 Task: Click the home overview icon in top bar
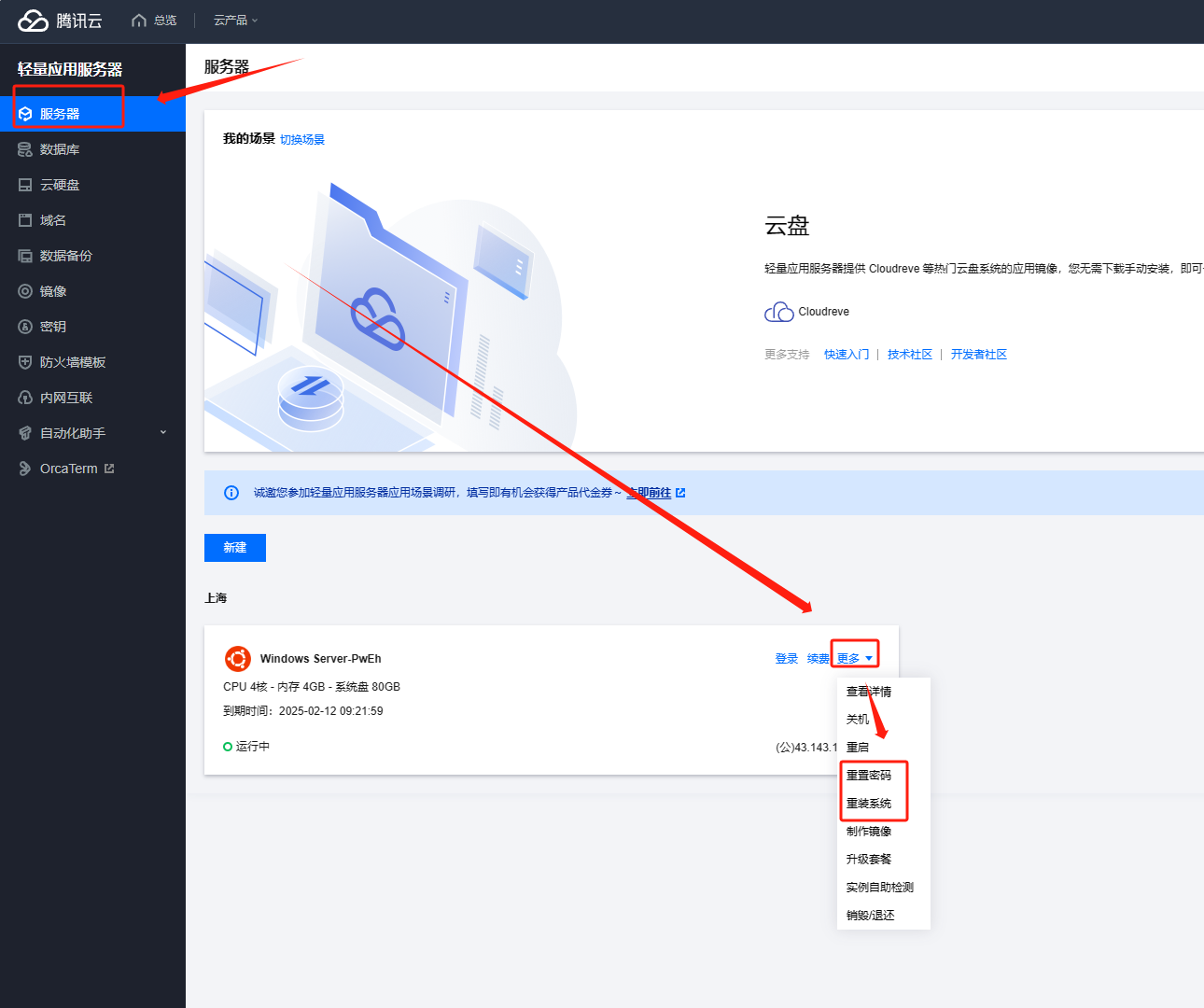tap(139, 21)
